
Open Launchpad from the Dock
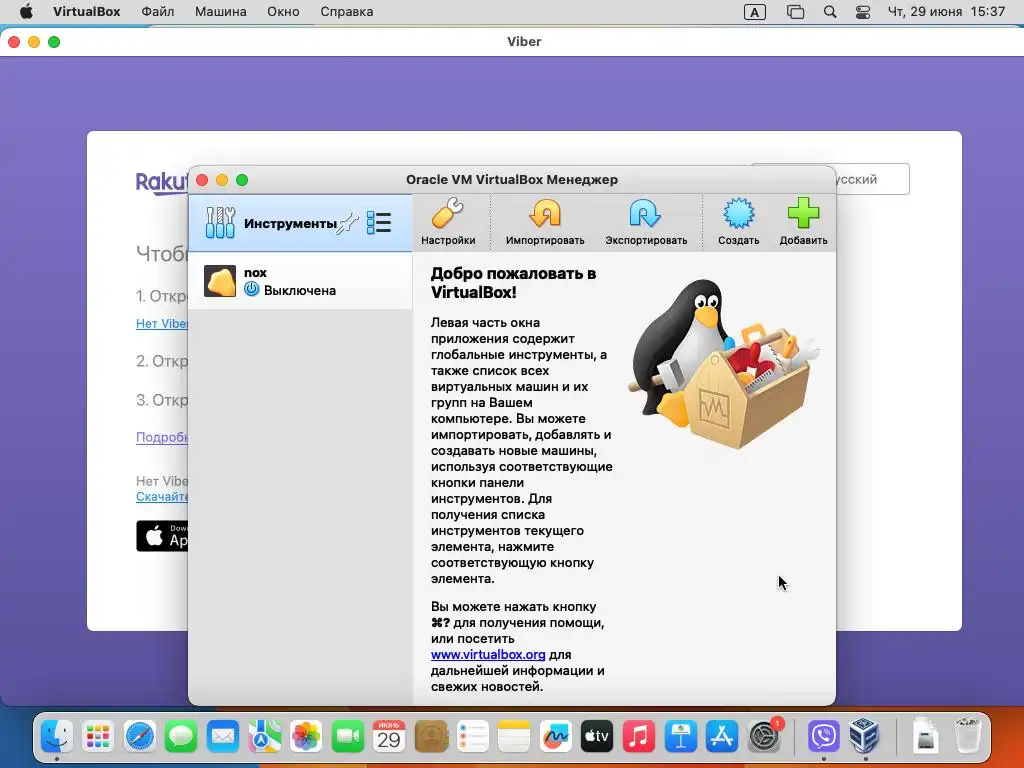[98, 737]
